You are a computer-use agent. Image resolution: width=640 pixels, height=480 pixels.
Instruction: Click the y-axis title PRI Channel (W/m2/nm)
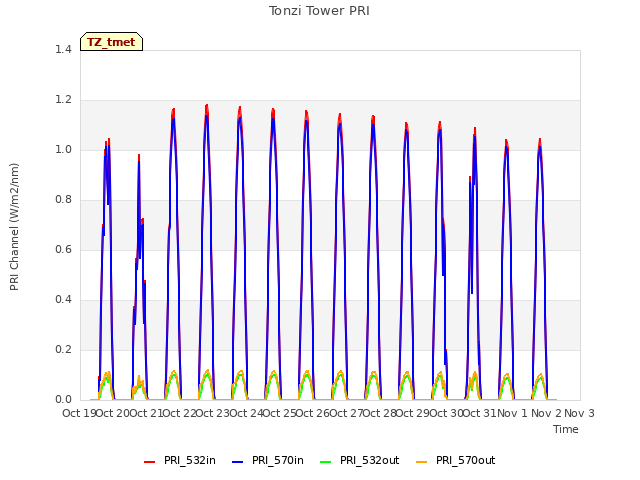click(14, 227)
